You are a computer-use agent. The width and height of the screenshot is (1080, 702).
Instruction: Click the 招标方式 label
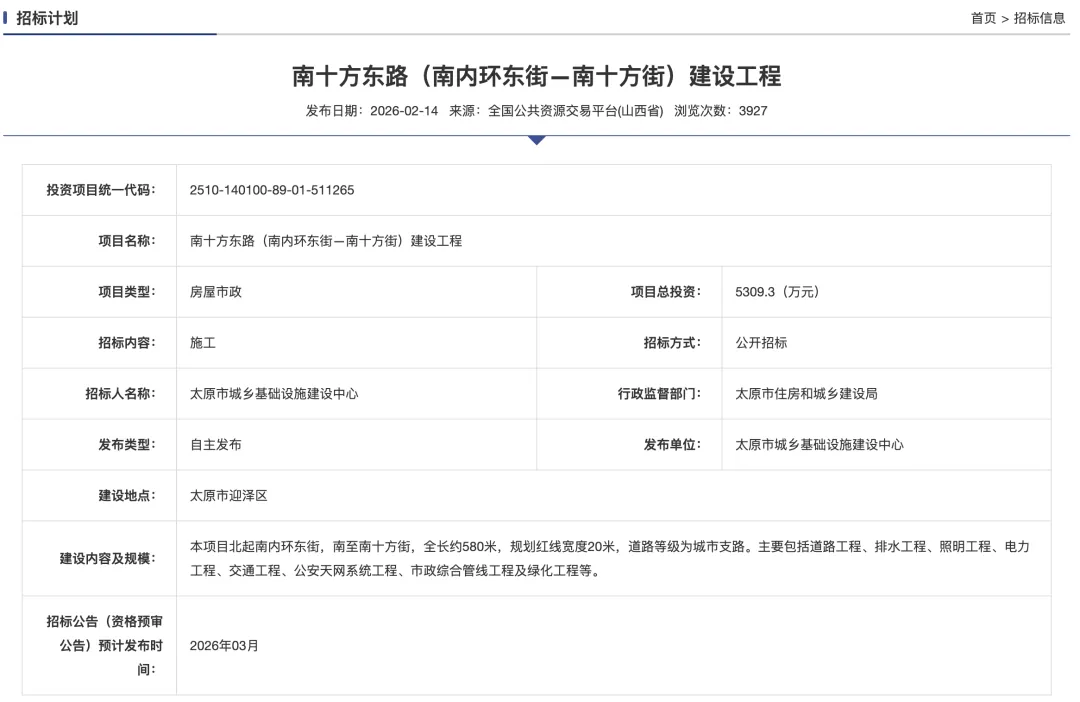click(672, 343)
